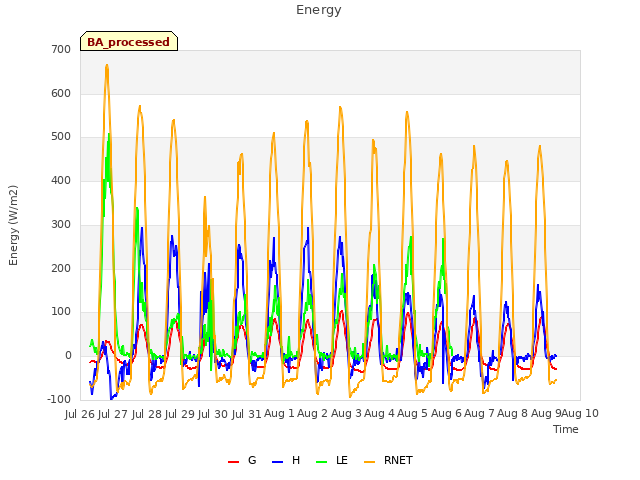Image resolution: width=640 pixels, height=480 pixels.
Task: Click the 100 y-axis tick label
Action: coord(61,312)
